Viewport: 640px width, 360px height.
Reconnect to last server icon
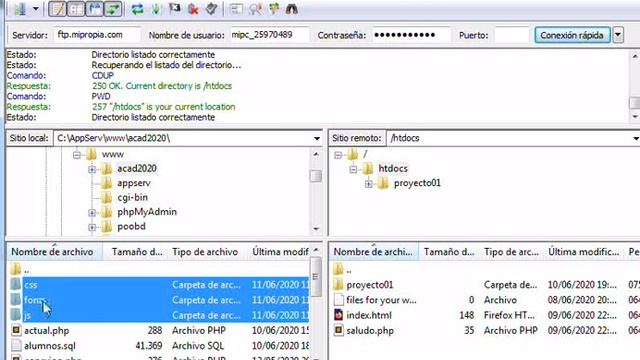211,9
